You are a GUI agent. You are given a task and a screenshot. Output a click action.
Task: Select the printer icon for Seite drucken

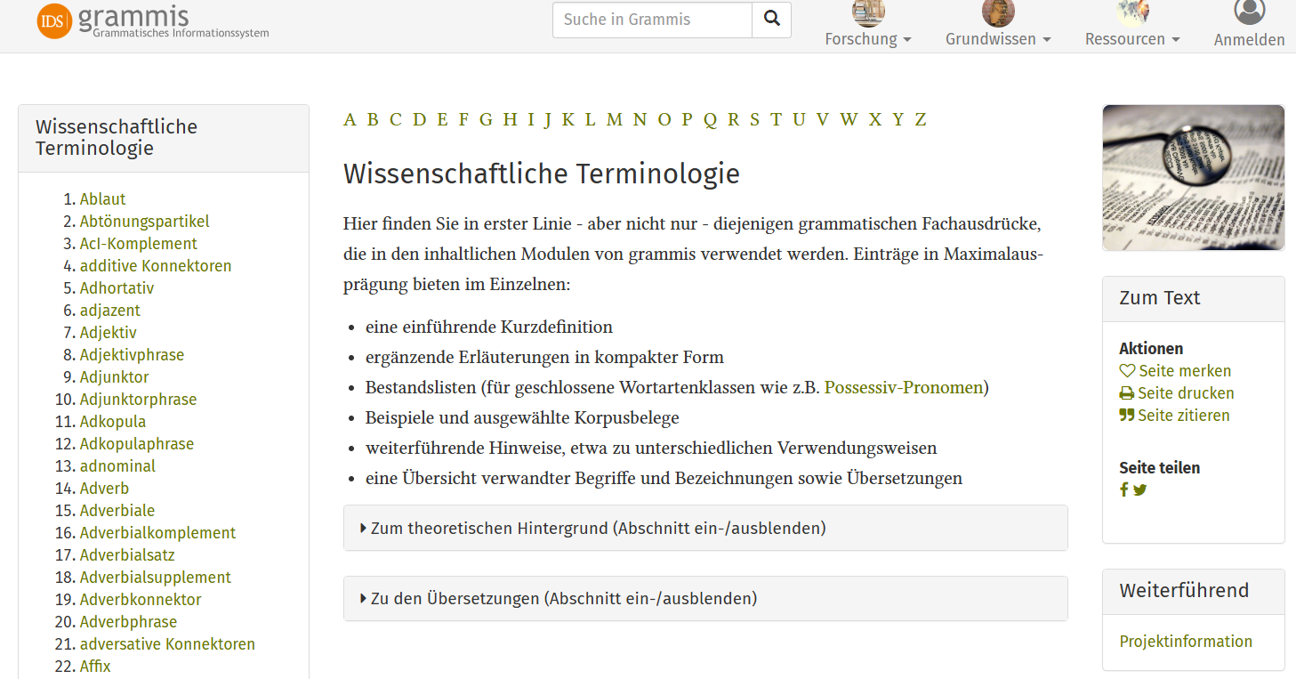[x=1126, y=392]
